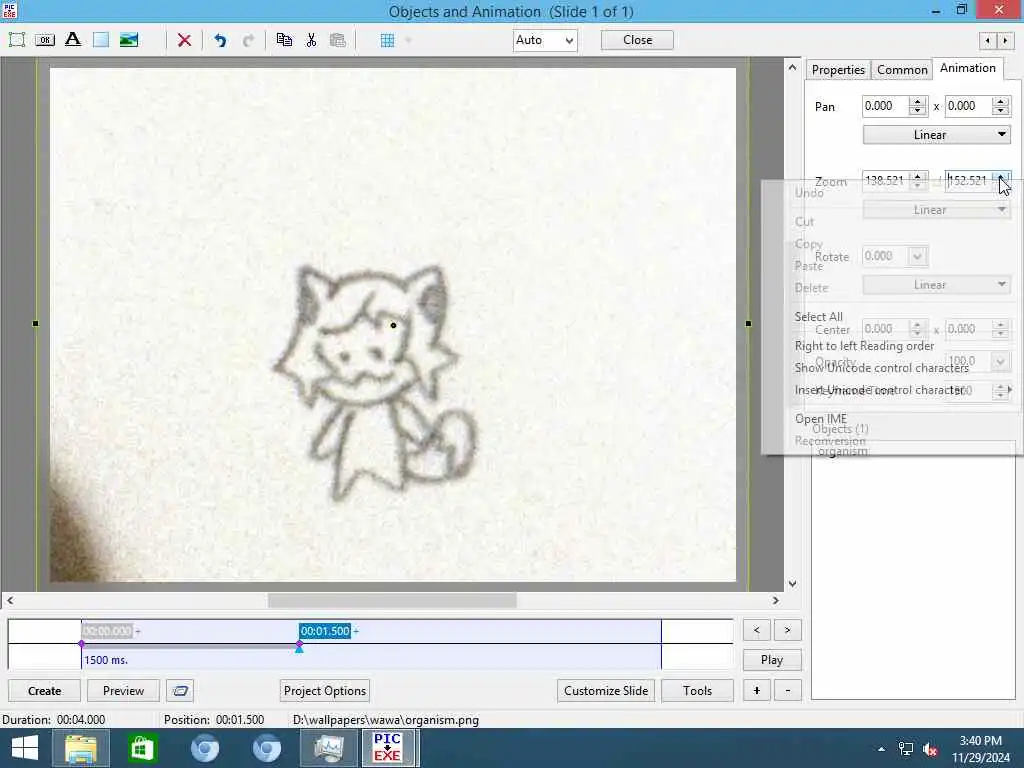Viewport: 1024px width, 768px height.
Task: Add a rectangle object from the toolbar
Action: (x=101, y=40)
